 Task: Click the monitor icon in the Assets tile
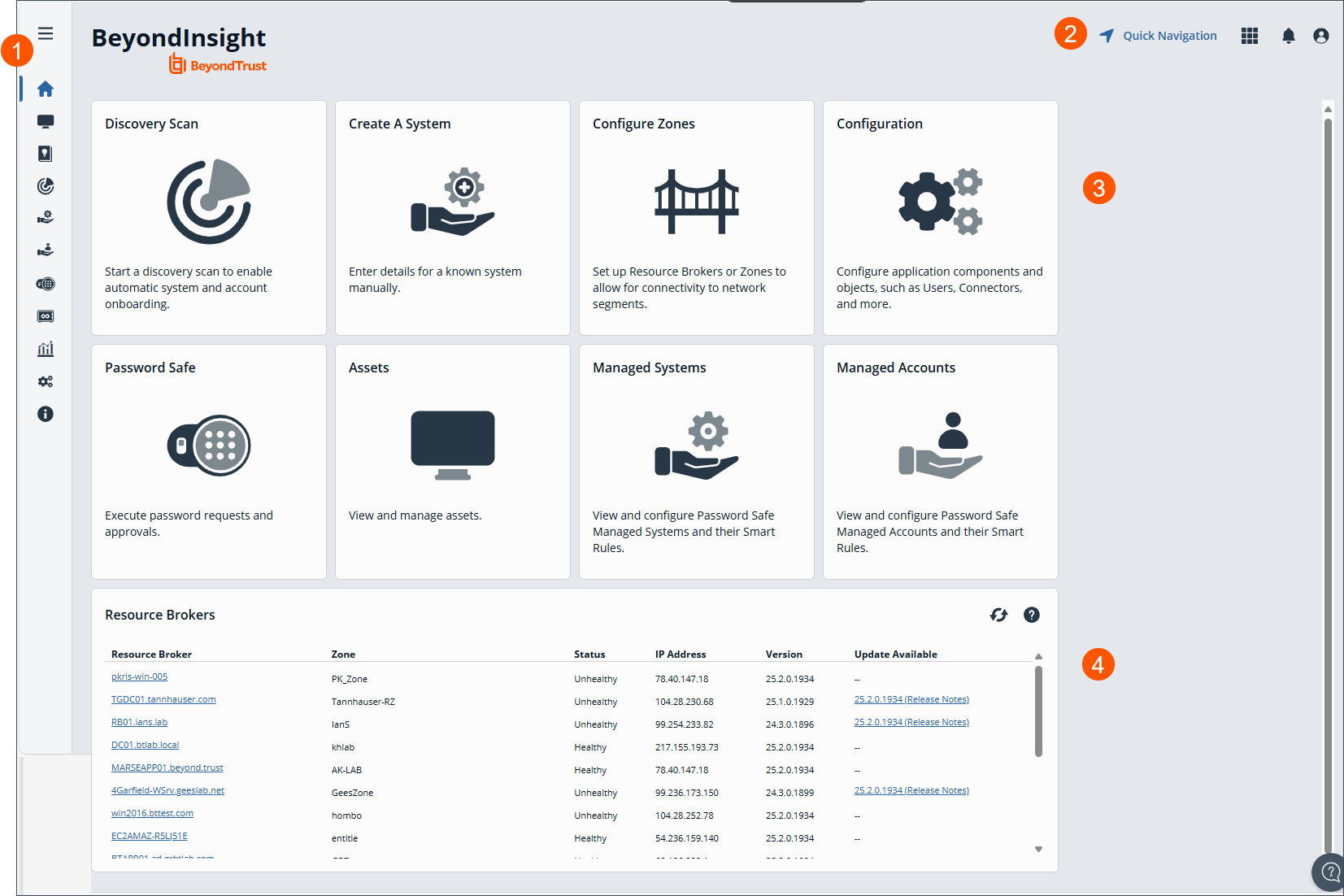pyautogui.click(x=453, y=446)
